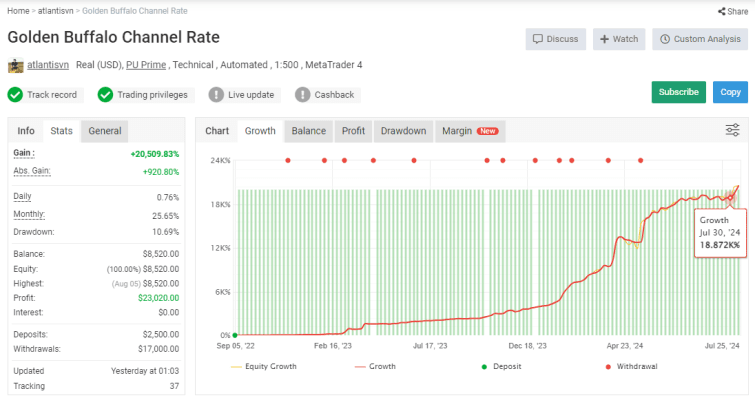Switch to the General tab

click(x=105, y=131)
